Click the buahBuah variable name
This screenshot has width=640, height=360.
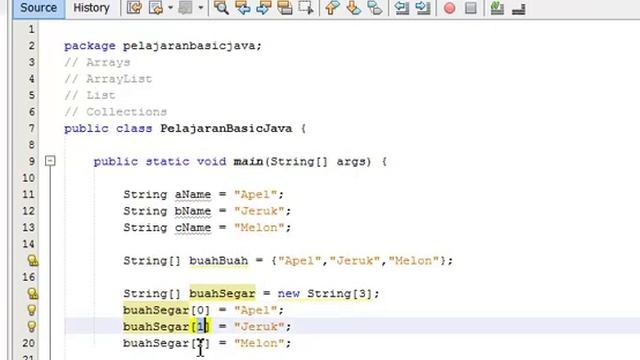(x=218, y=260)
